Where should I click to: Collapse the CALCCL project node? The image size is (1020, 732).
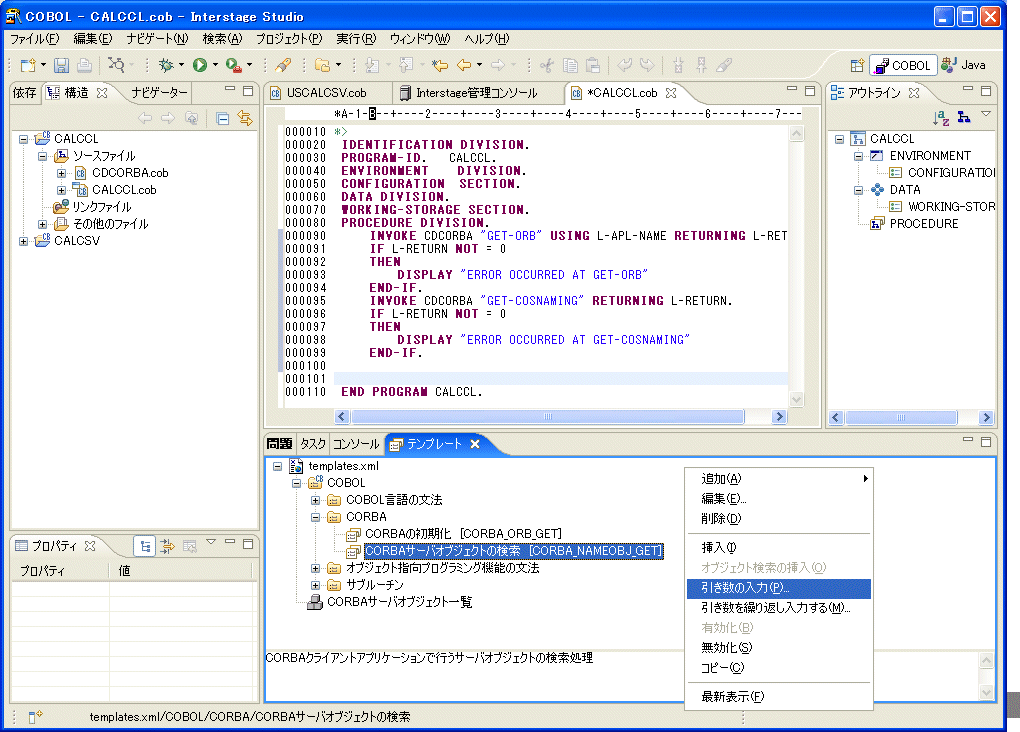pos(23,139)
